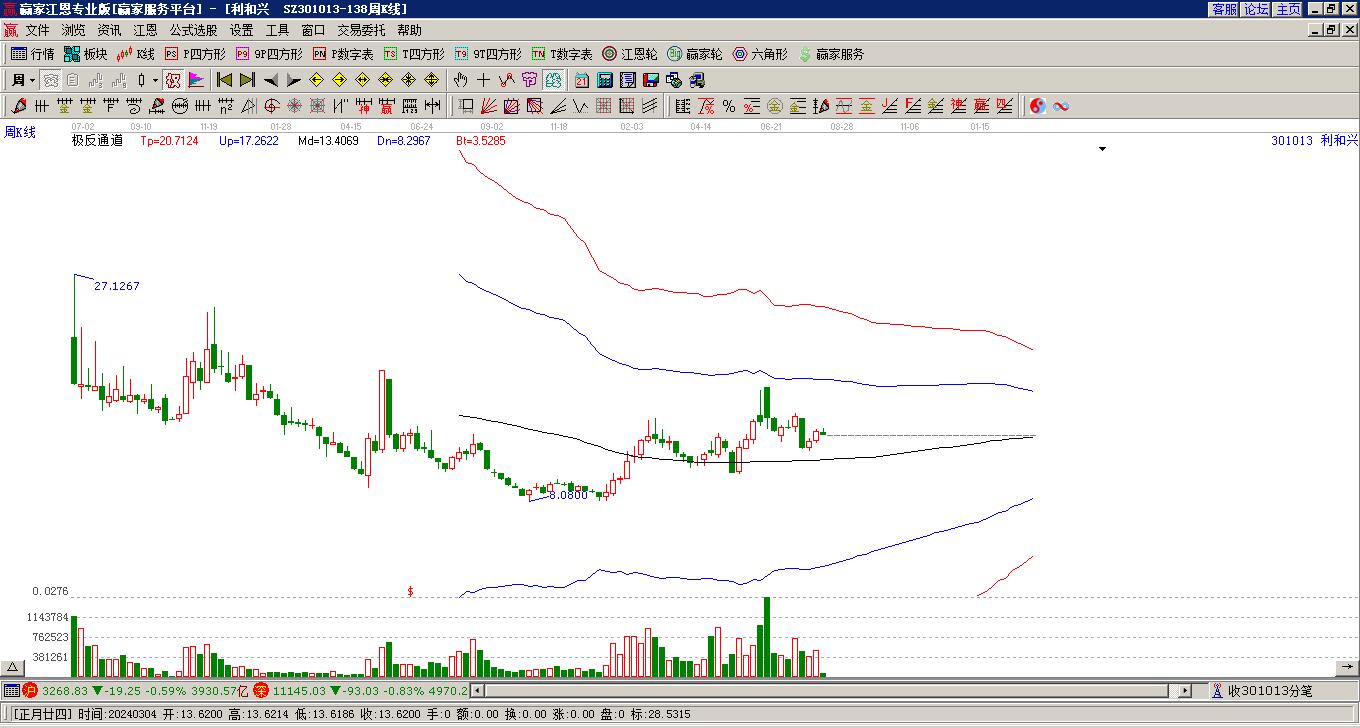Expand the candlestick chart type dropdown arrow

(x=155, y=80)
